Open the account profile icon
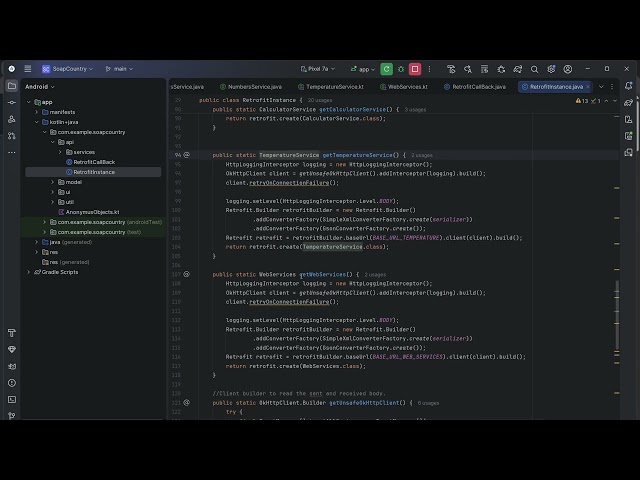Screen dimensions: 640x480 (x=568, y=69)
